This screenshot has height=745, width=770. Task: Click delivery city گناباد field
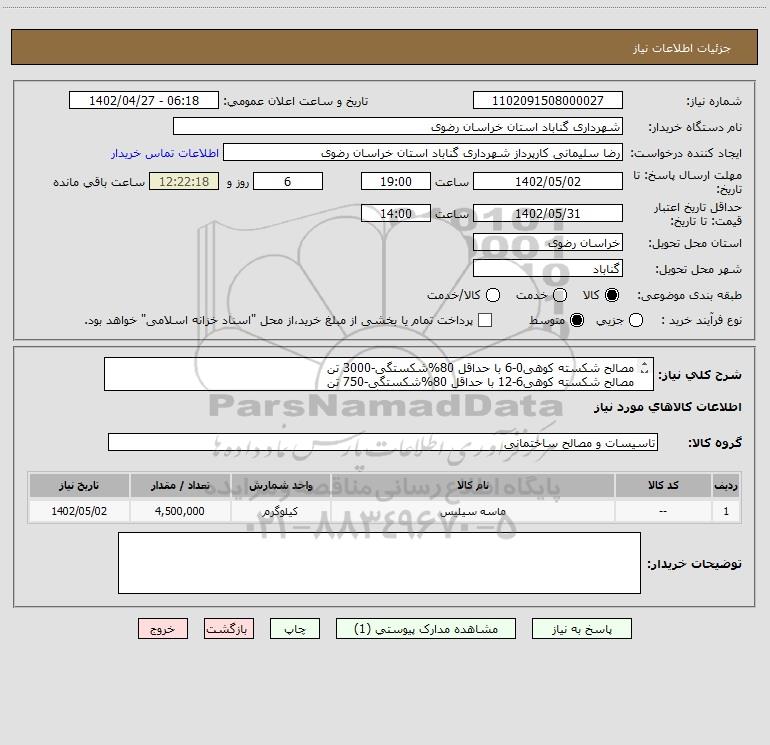click(x=548, y=269)
